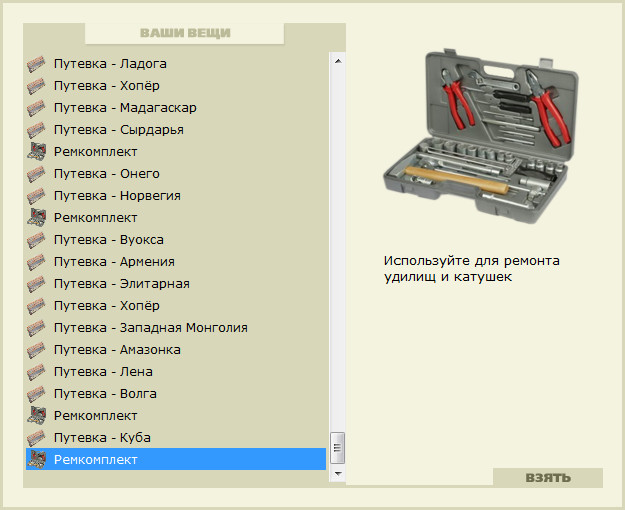This screenshot has height=510, width=625.
Task: Click toolbox icon of Ремкомплект directly under Путевка - Сырдарья
Action: (x=36, y=152)
